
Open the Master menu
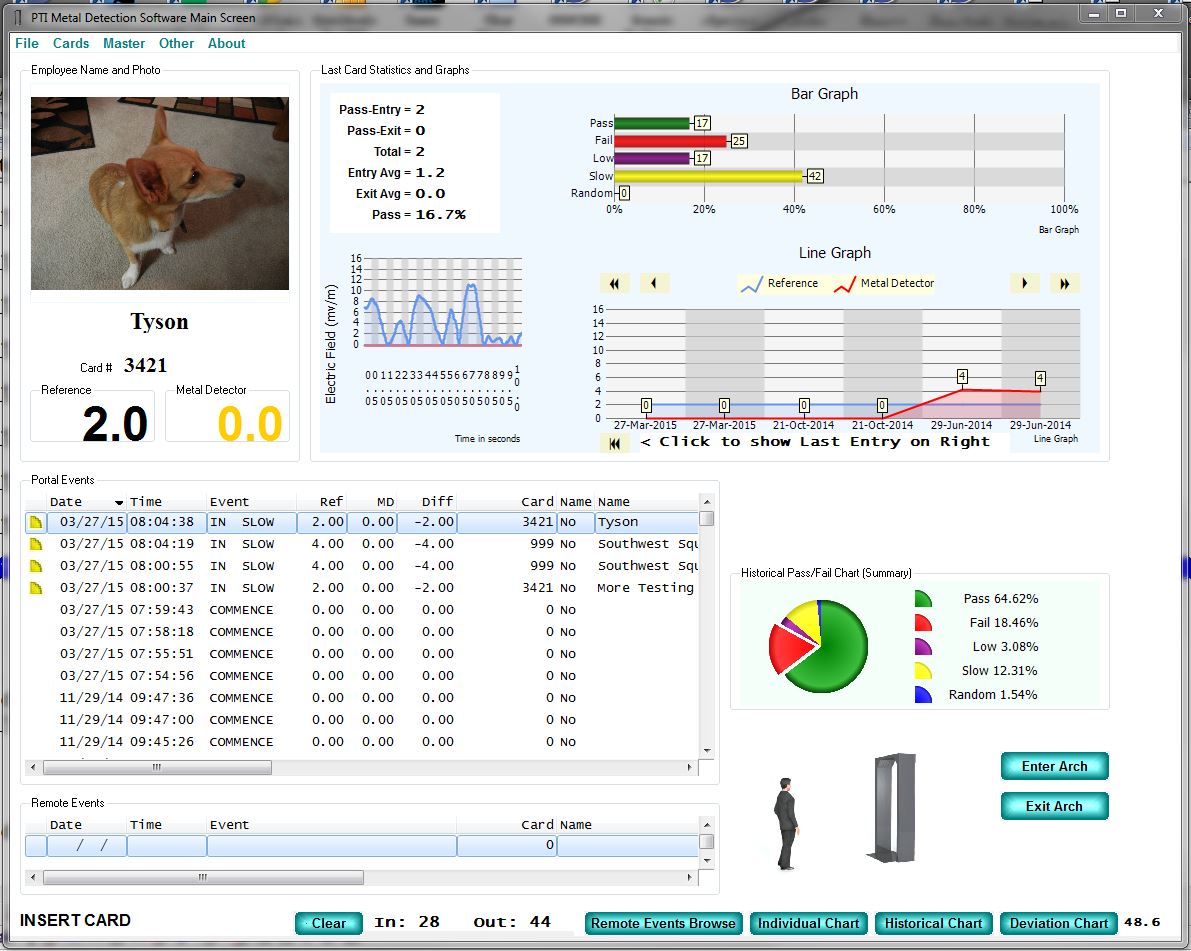124,43
